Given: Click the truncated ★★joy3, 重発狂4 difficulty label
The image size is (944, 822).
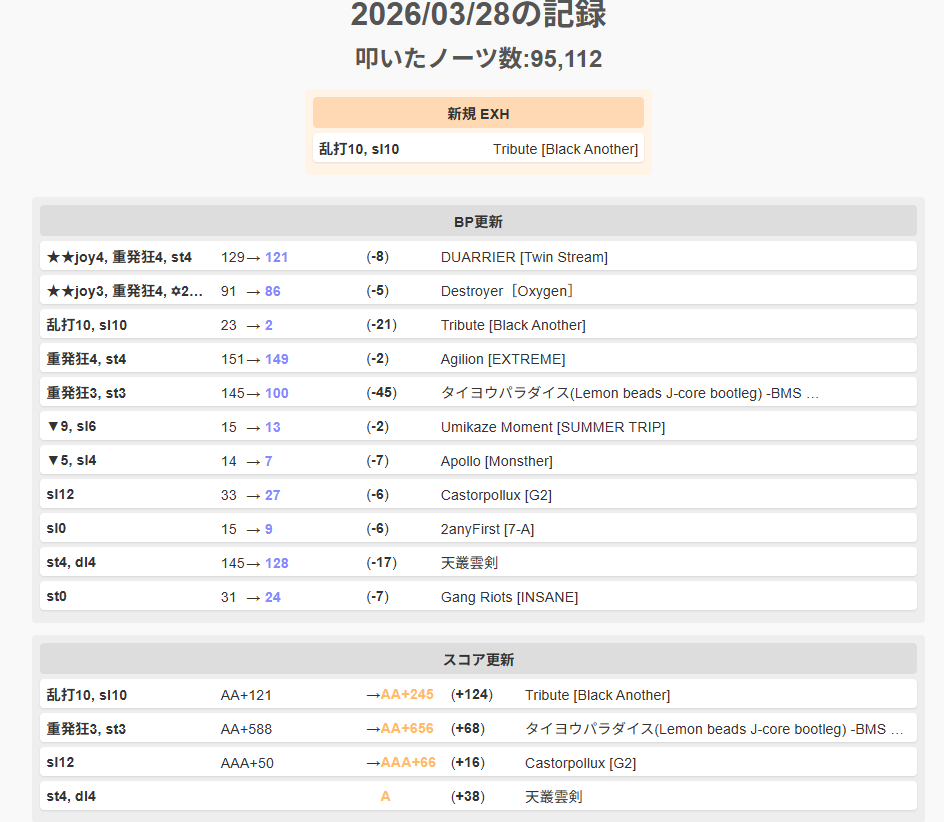Looking at the screenshot, I should 125,291.
